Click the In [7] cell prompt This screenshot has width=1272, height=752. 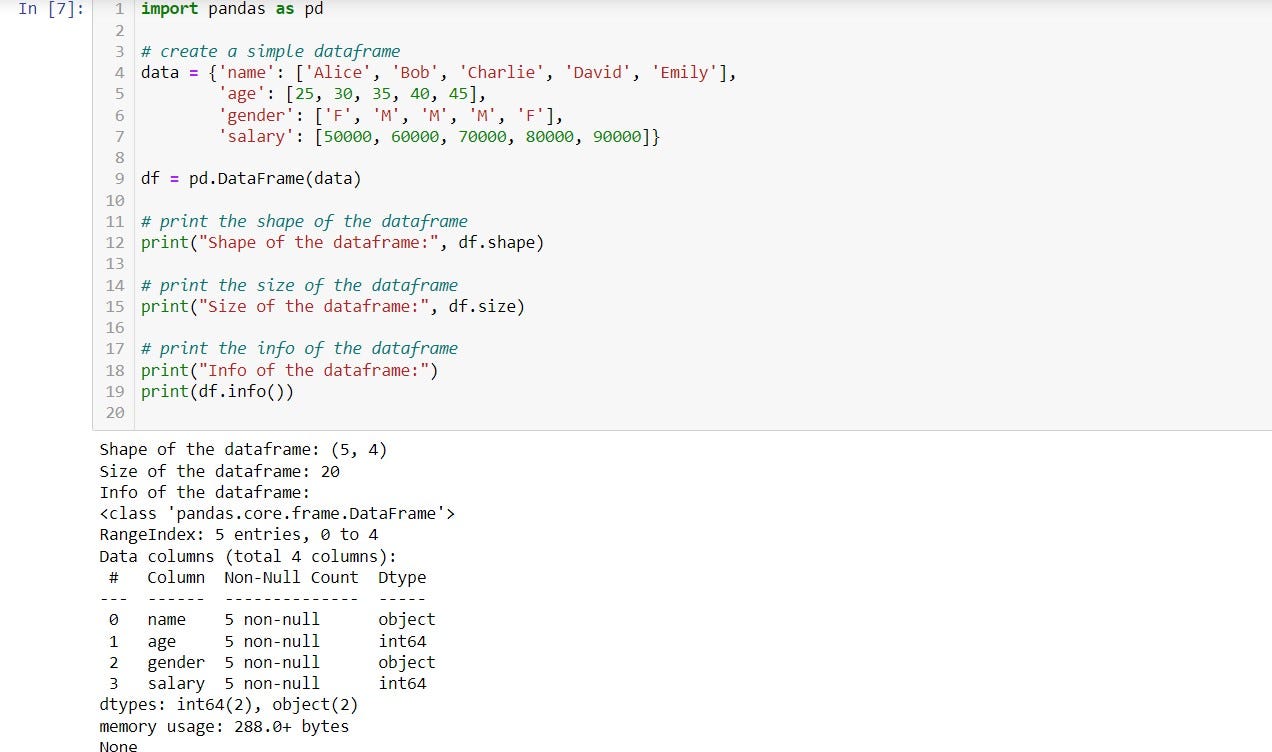51,9
